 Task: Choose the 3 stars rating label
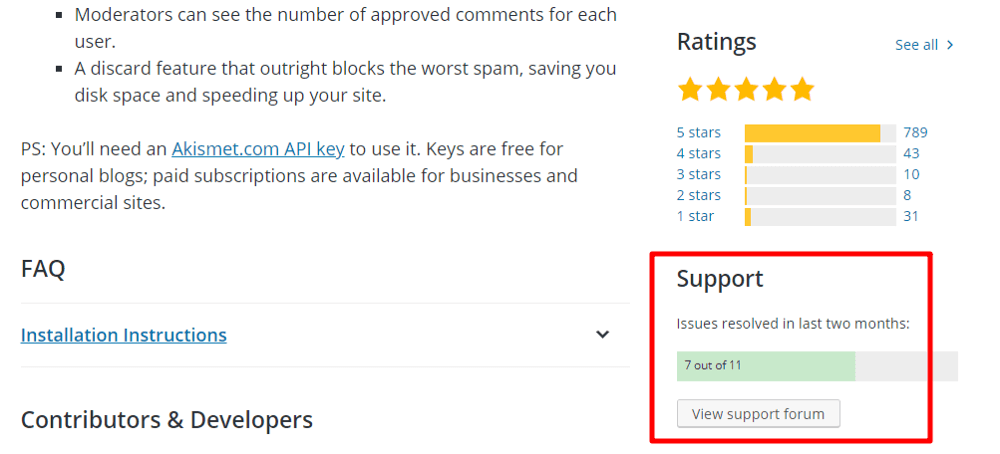[x=698, y=174]
